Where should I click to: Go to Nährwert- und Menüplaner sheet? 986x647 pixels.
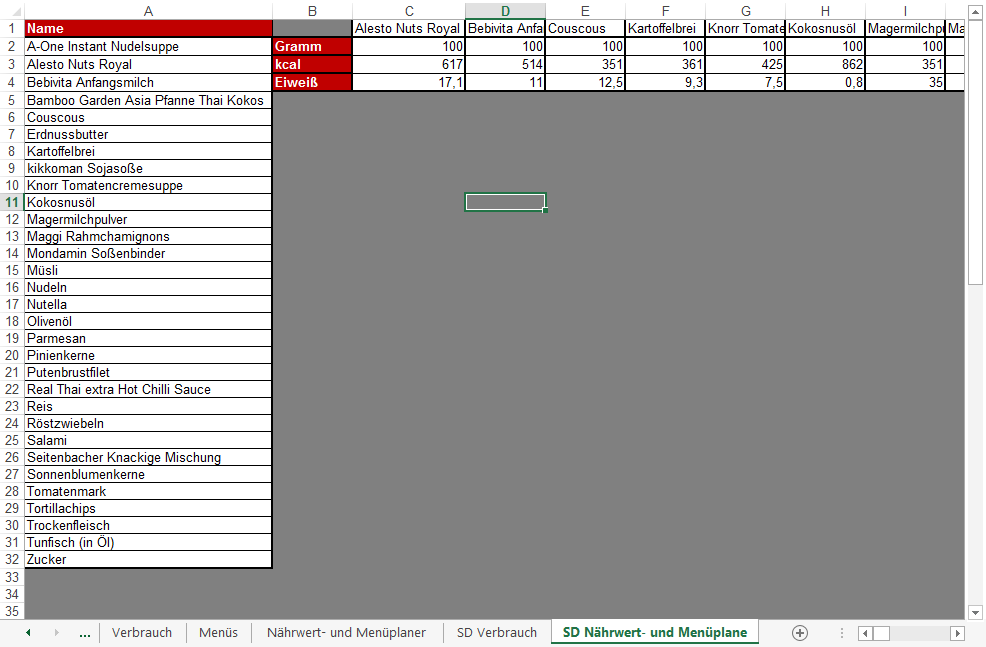pyautogui.click(x=346, y=633)
